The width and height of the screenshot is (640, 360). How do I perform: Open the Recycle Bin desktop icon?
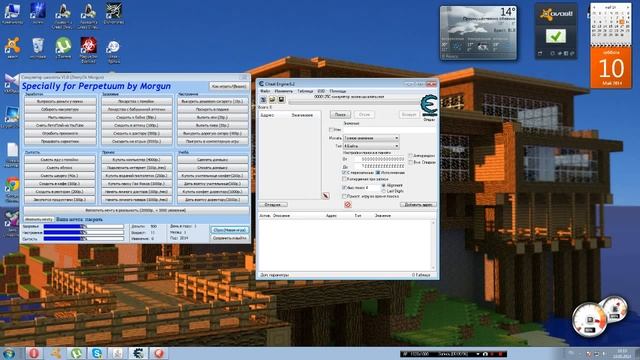coord(38,48)
